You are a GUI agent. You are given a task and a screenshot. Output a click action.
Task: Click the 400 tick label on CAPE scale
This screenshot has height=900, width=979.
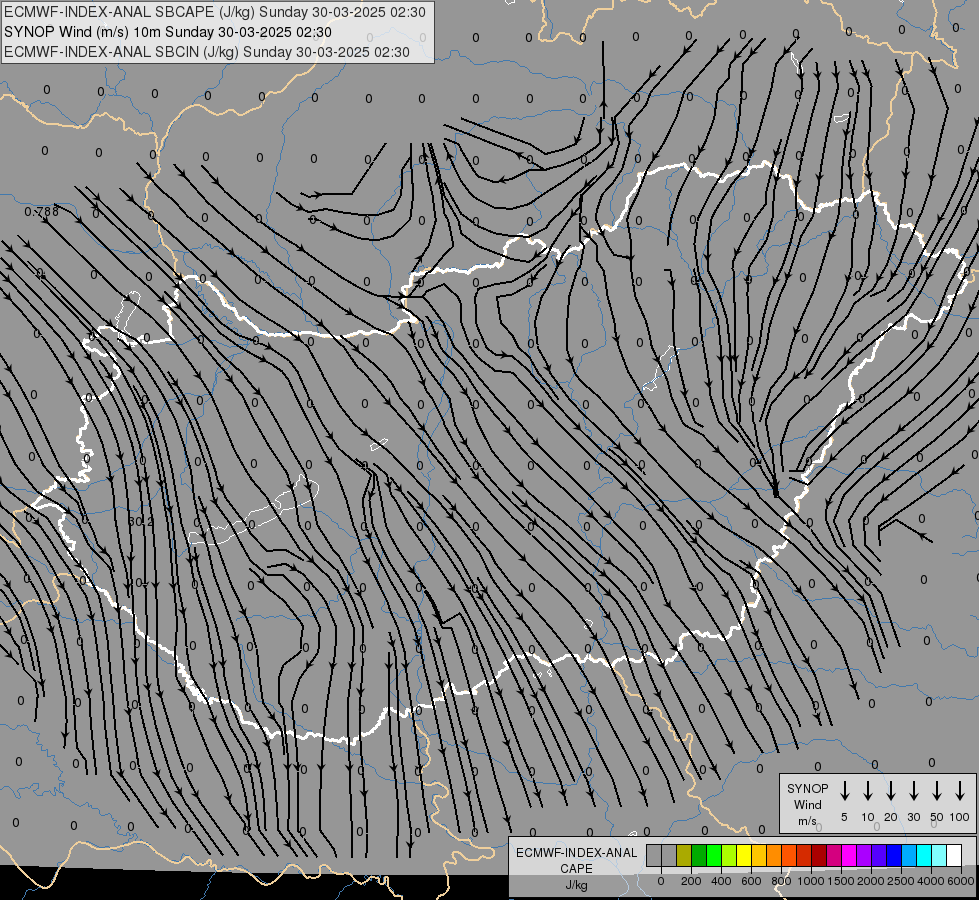coord(721,881)
